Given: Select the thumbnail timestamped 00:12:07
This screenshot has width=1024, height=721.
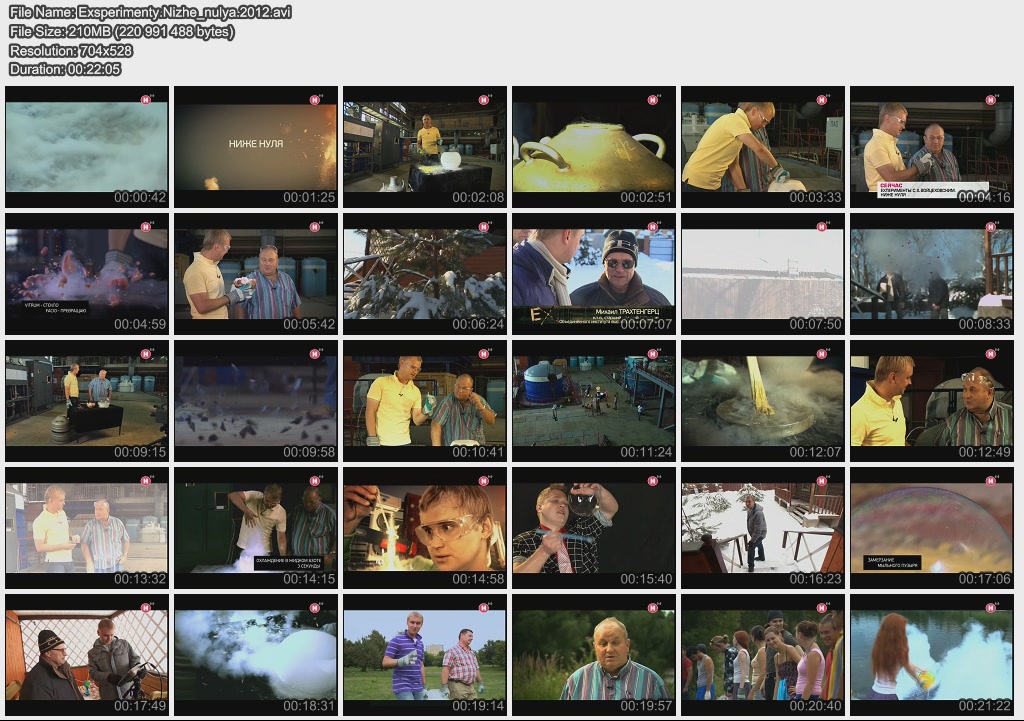Looking at the screenshot, I should [762, 400].
